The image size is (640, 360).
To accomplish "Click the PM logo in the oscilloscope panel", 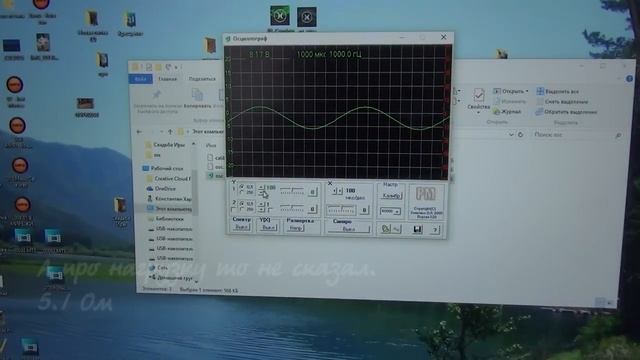I will point(426,193).
